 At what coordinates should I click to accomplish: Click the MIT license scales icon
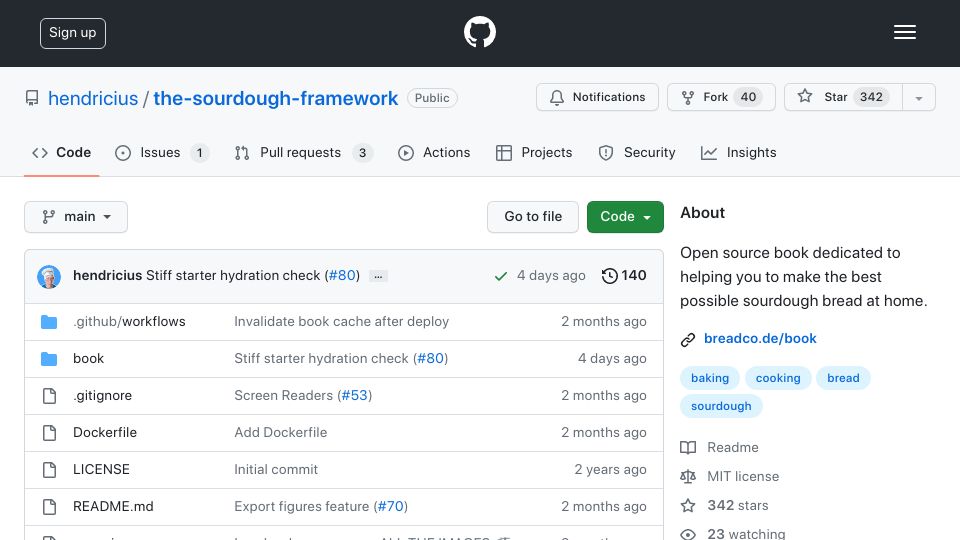point(688,476)
